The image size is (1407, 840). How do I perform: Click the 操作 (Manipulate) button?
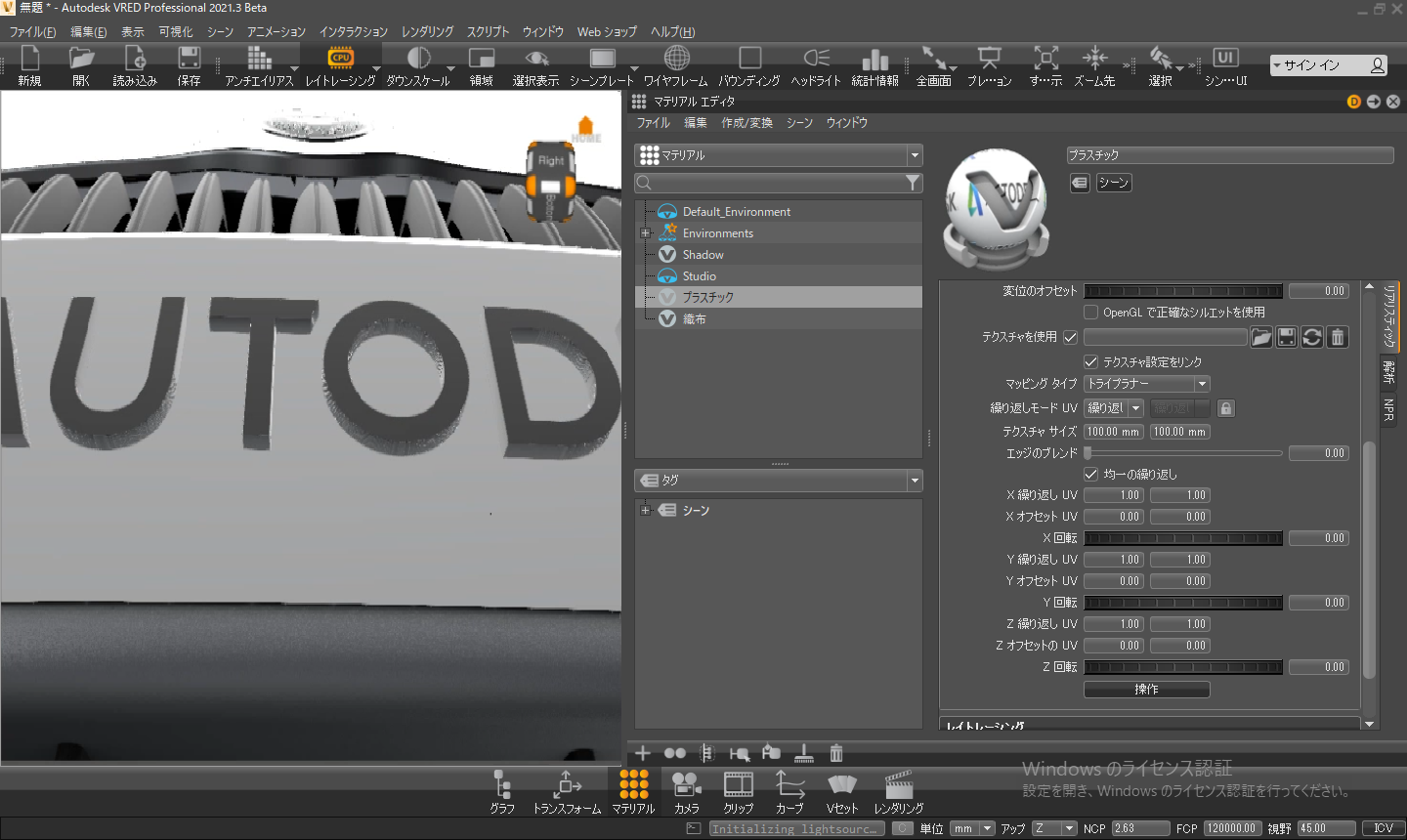tap(1147, 690)
